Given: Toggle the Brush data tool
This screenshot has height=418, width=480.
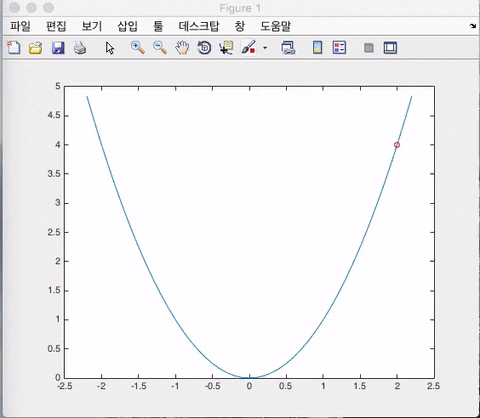Looking at the screenshot, I should [249, 48].
